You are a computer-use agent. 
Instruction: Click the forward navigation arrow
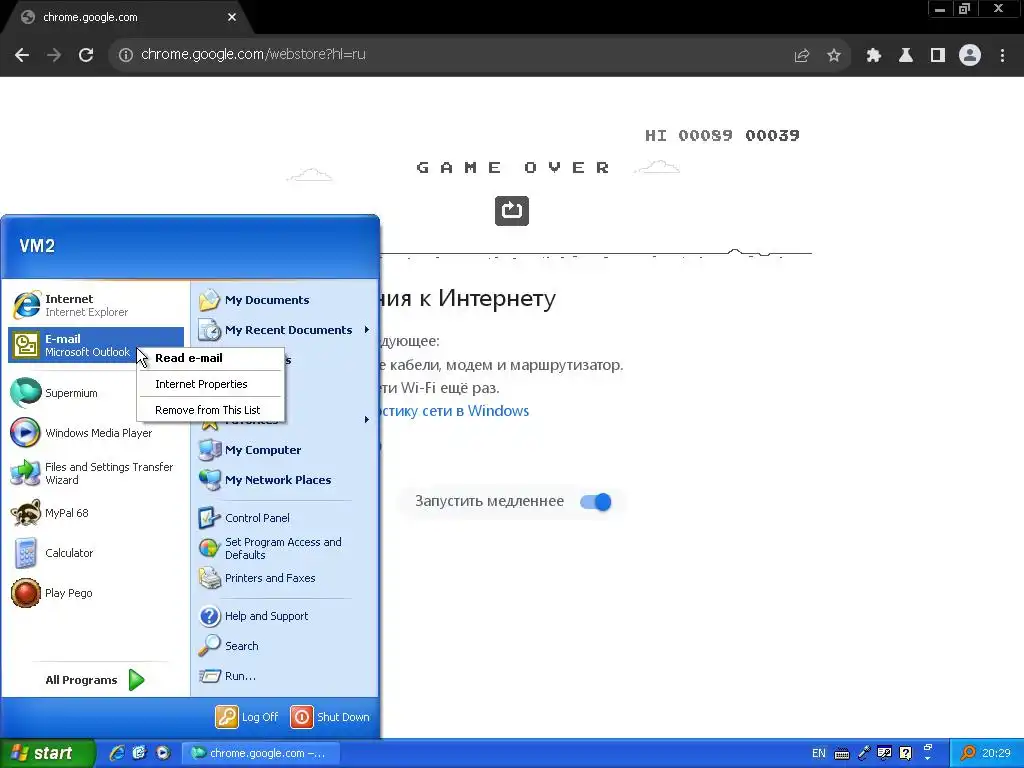tap(54, 55)
